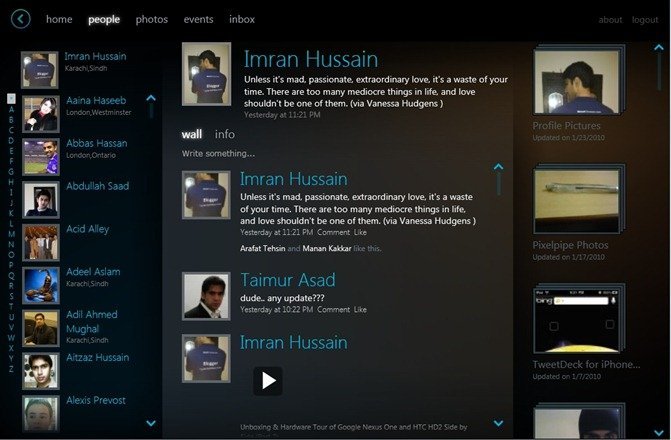Open the about link

pos(610,20)
